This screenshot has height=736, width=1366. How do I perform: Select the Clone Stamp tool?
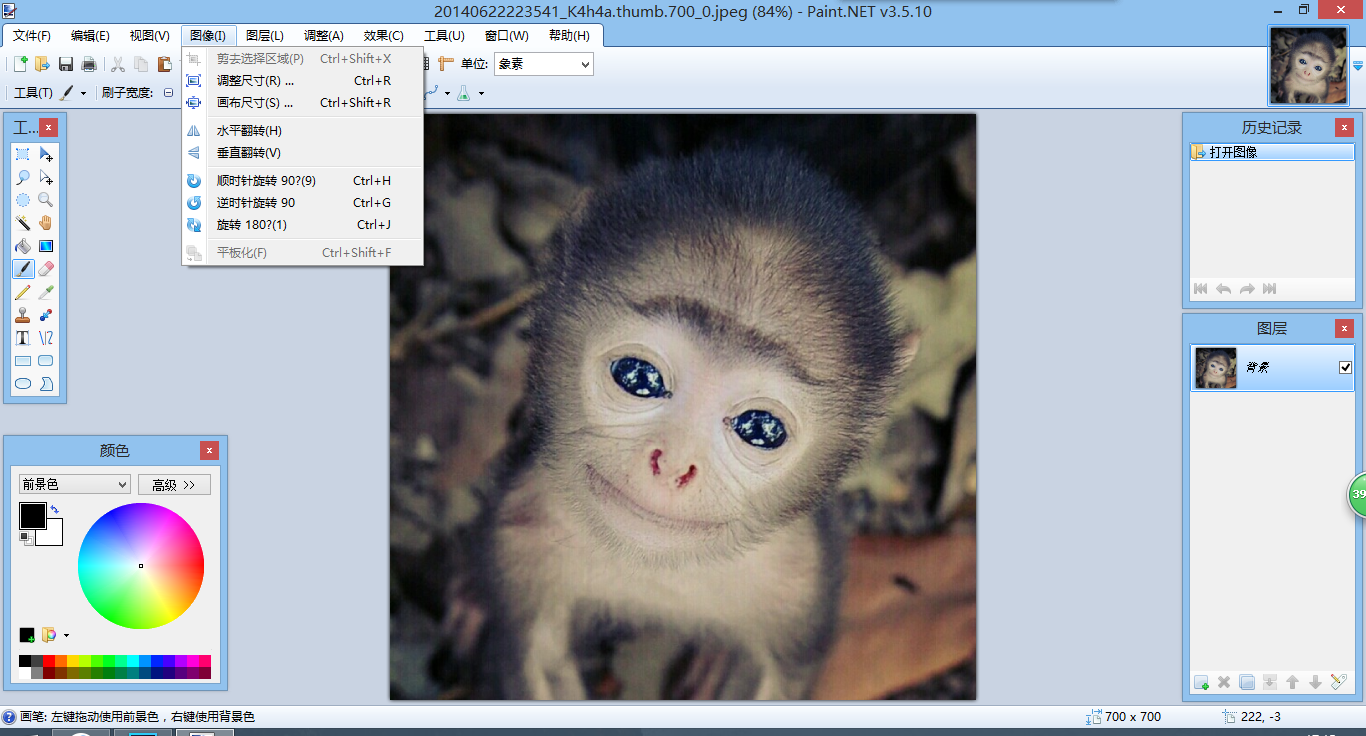[23, 315]
